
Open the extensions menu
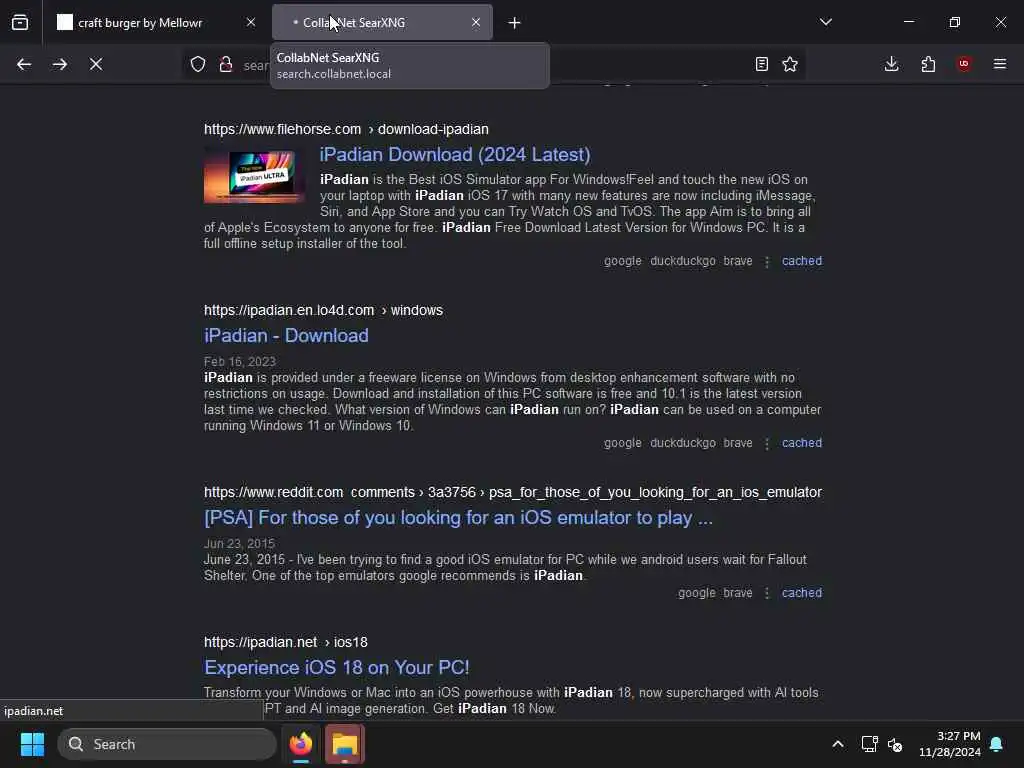pos(928,64)
